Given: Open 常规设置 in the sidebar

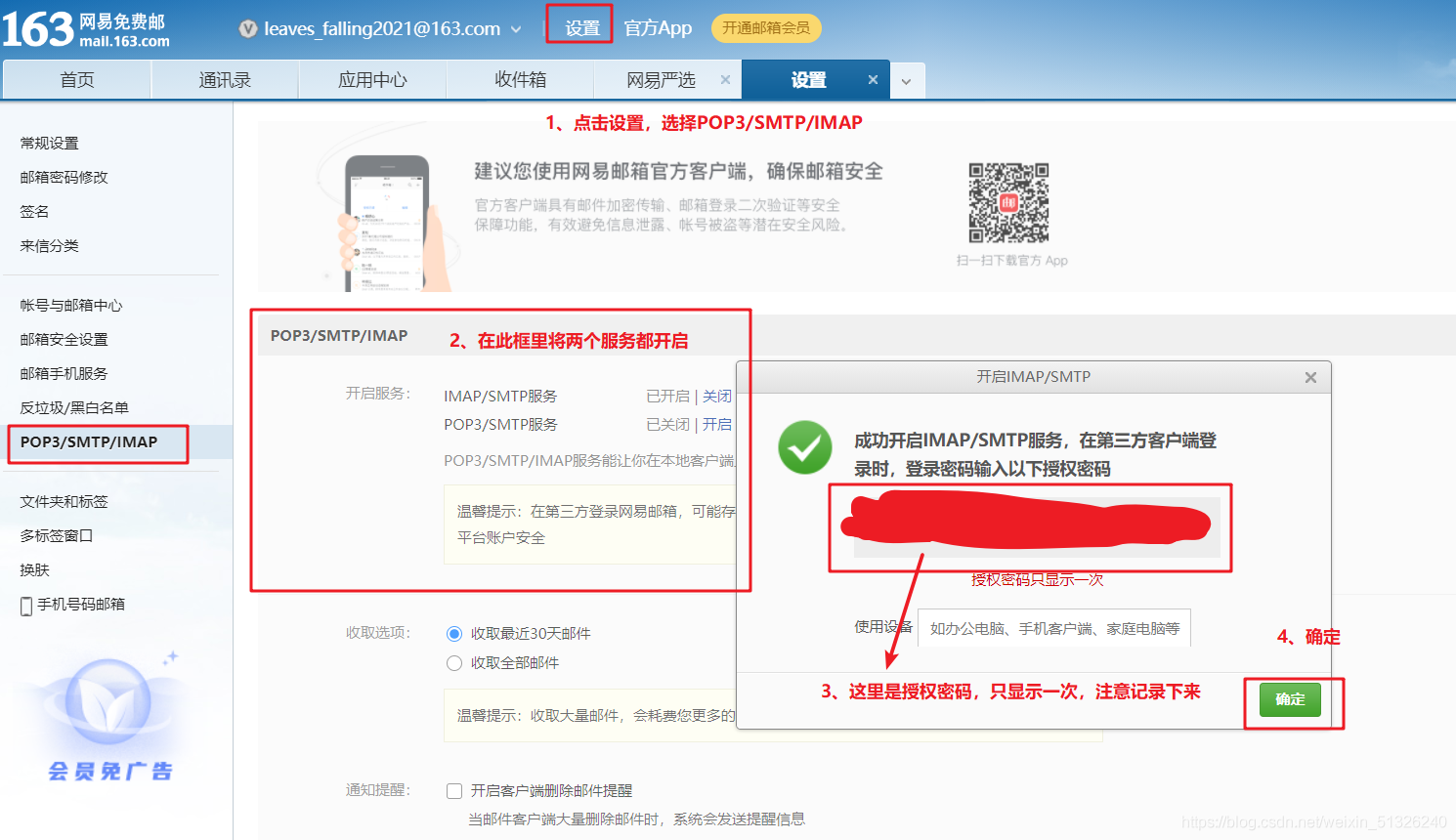Looking at the screenshot, I should point(50,144).
